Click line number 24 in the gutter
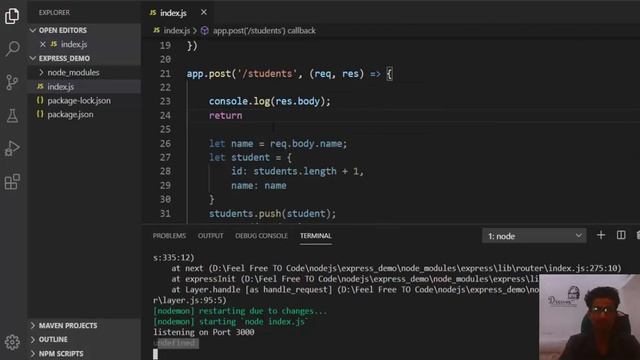The width and height of the screenshot is (640, 360). click(x=165, y=116)
